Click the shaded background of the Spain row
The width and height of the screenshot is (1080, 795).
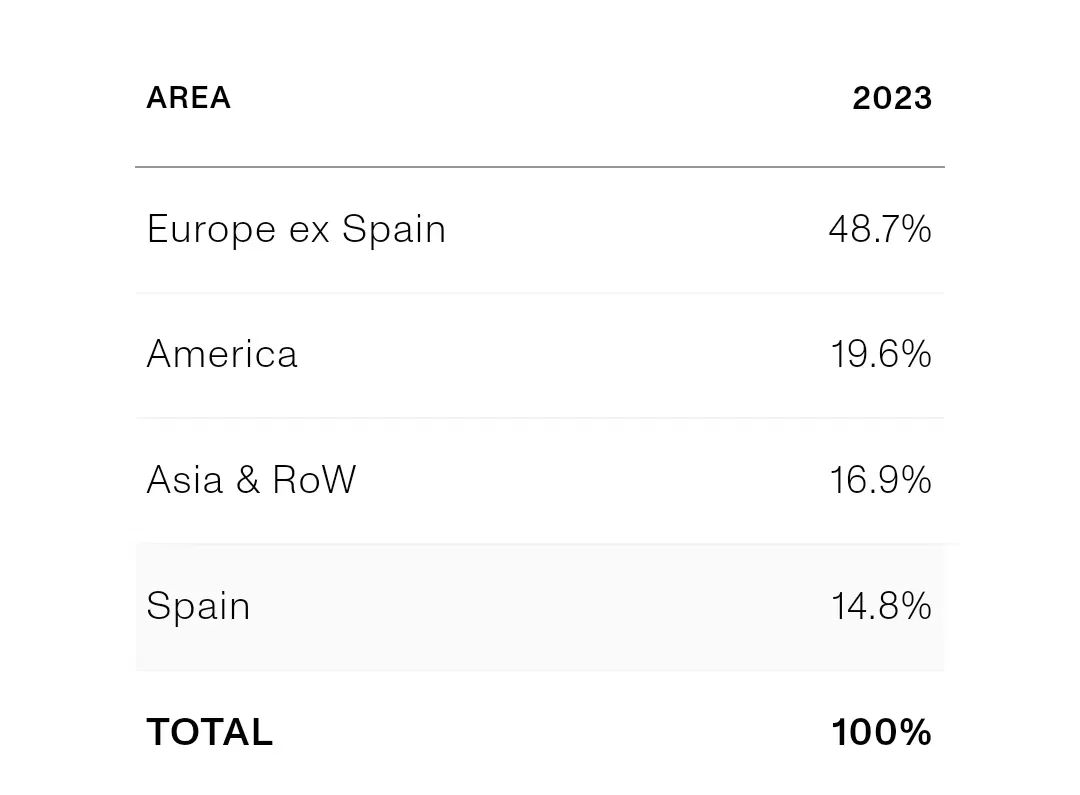(x=540, y=607)
